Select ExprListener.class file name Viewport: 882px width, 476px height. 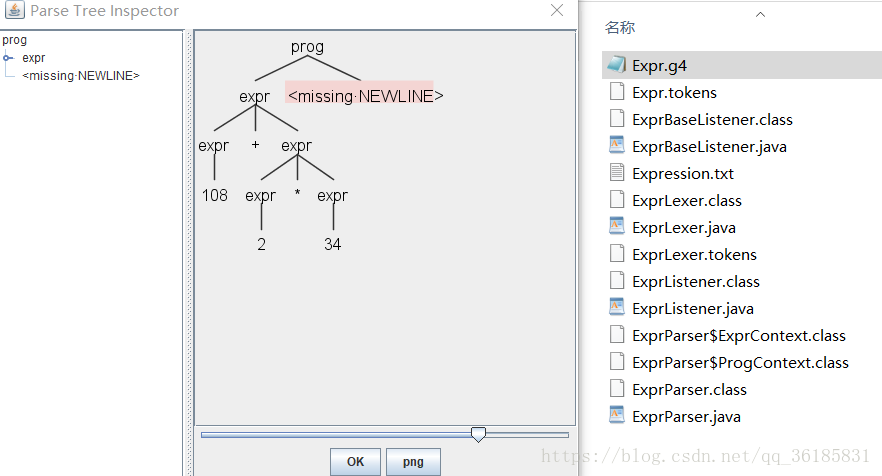coord(696,282)
